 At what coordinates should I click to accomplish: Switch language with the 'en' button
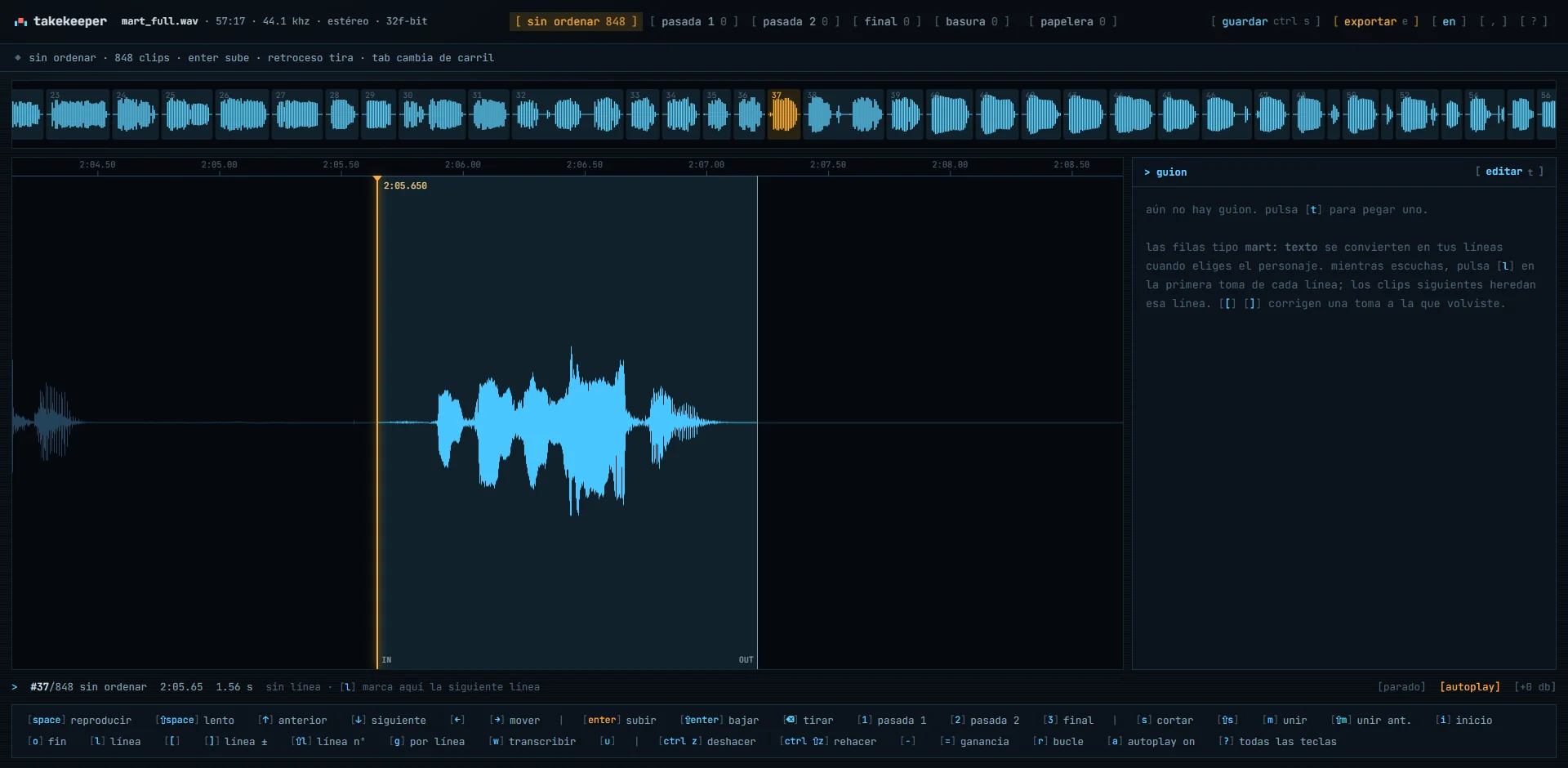[1449, 21]
